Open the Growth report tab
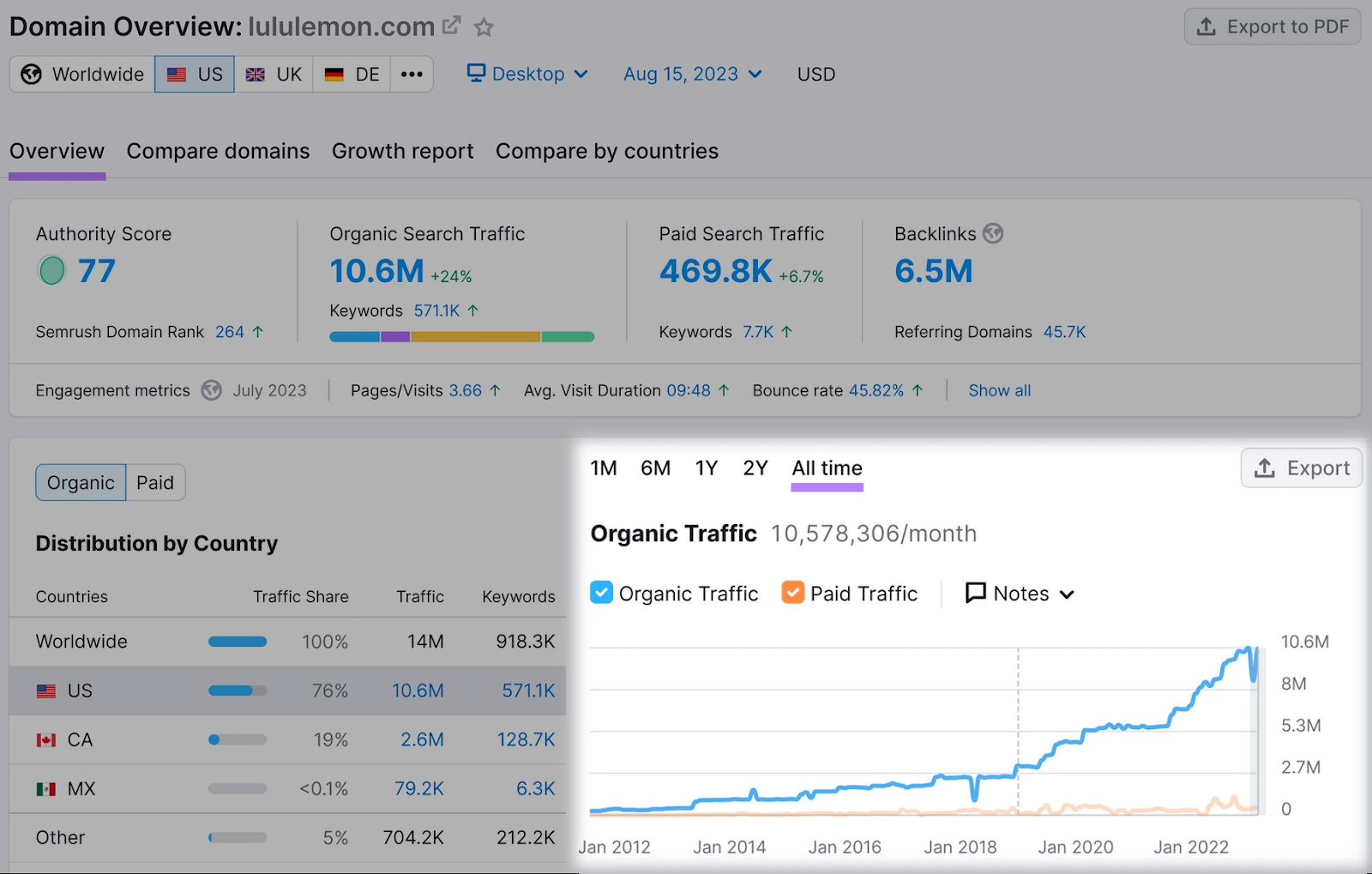This screenshot has height=874, width=1372. 402,151
